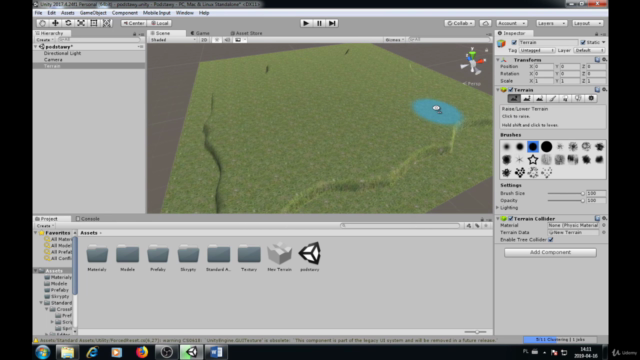The width and height of the screenshot is (640, 360).
Task: Toggle scene lighting sun icon
Action: (x=217, y=40)
